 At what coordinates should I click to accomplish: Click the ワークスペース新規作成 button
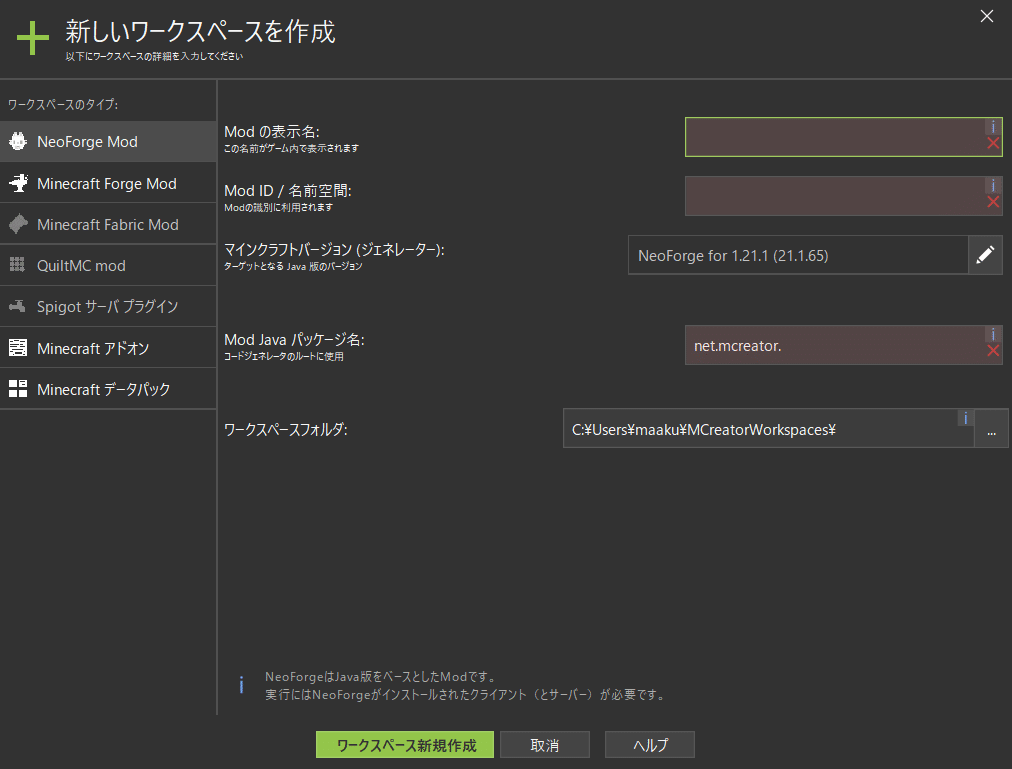pos(405,744)
